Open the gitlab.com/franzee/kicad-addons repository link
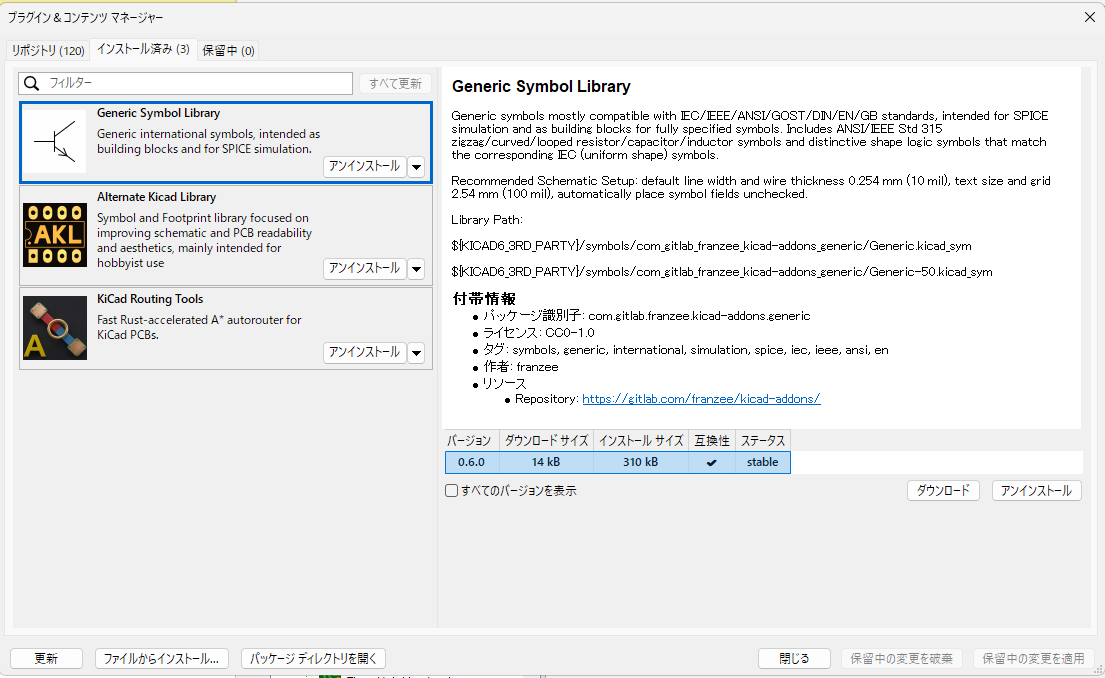 701,399
